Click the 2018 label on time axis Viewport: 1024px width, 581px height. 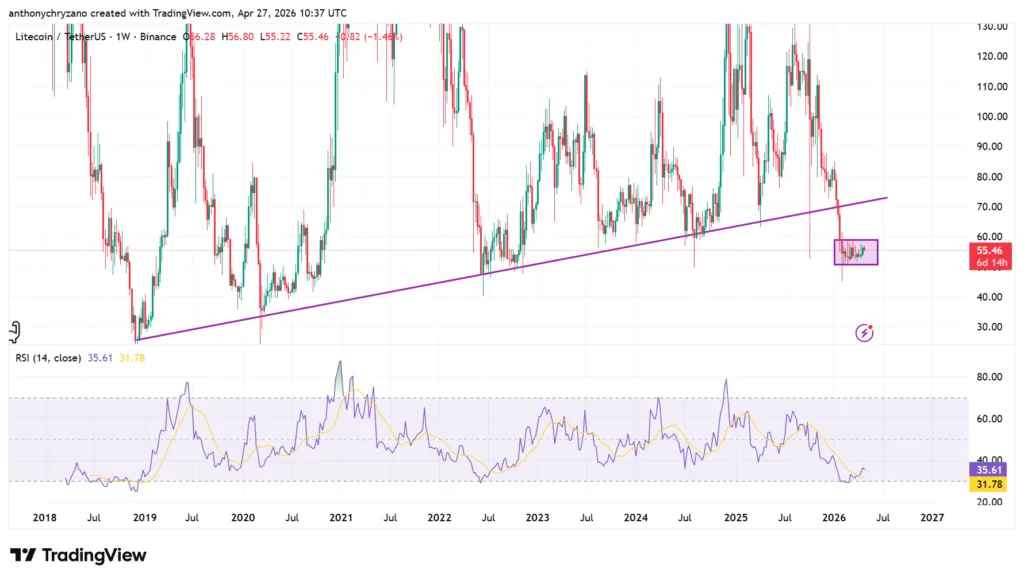tap(45, 518)
